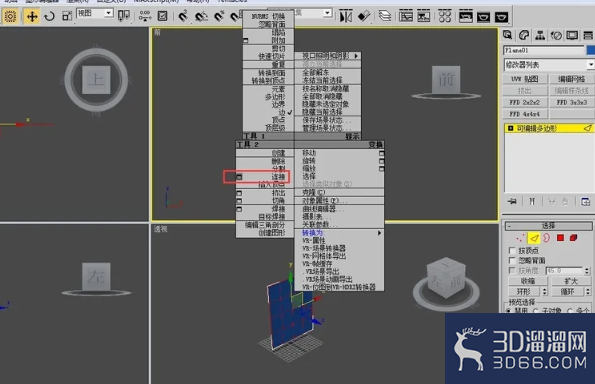595x384 pixels.
Task: Click the UVW 贴图 modifier button
Action: 525,79
